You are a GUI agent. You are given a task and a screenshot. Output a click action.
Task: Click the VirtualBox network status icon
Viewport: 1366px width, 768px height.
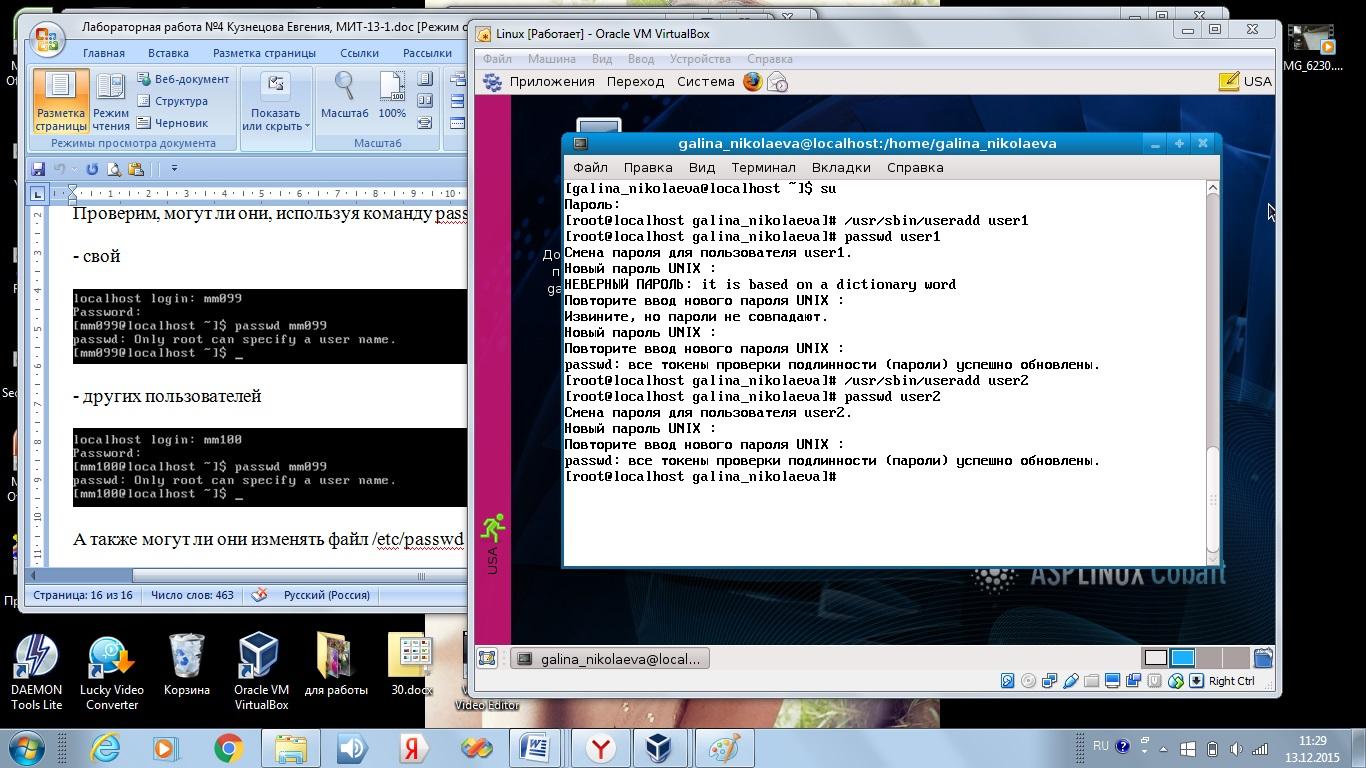[1049, 681]
